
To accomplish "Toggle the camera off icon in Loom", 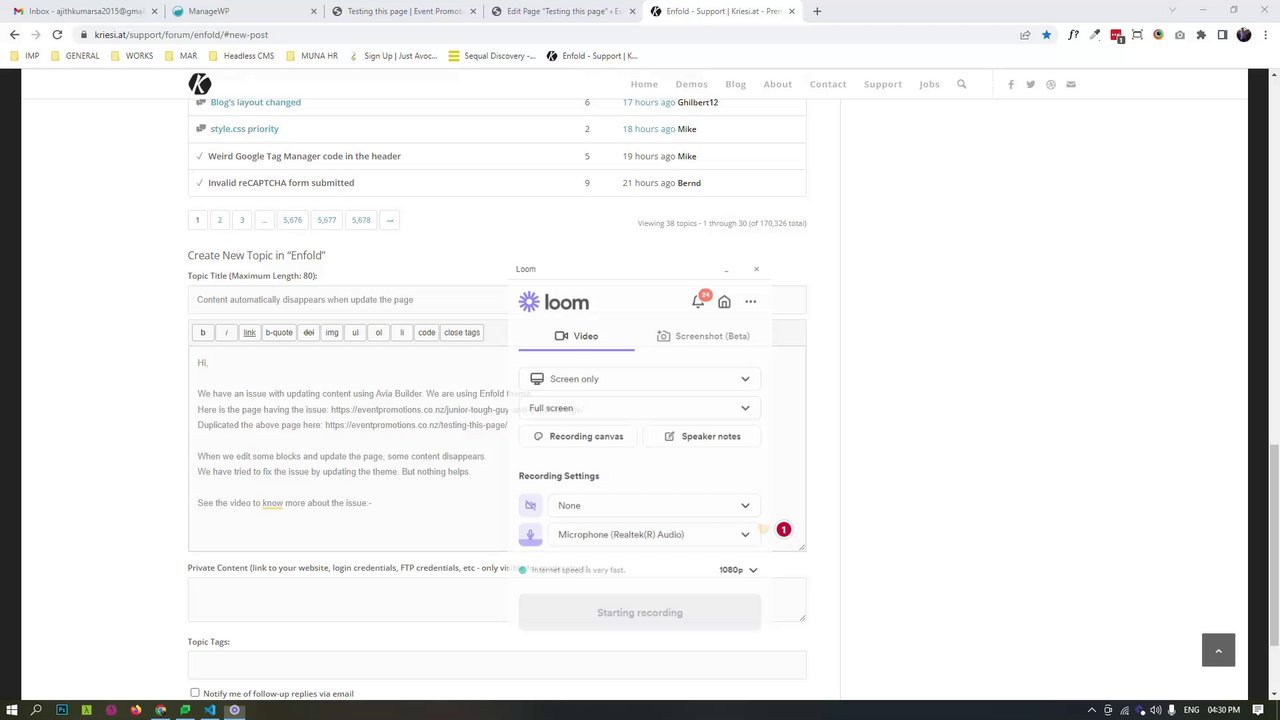I will (x=530, y=505).
